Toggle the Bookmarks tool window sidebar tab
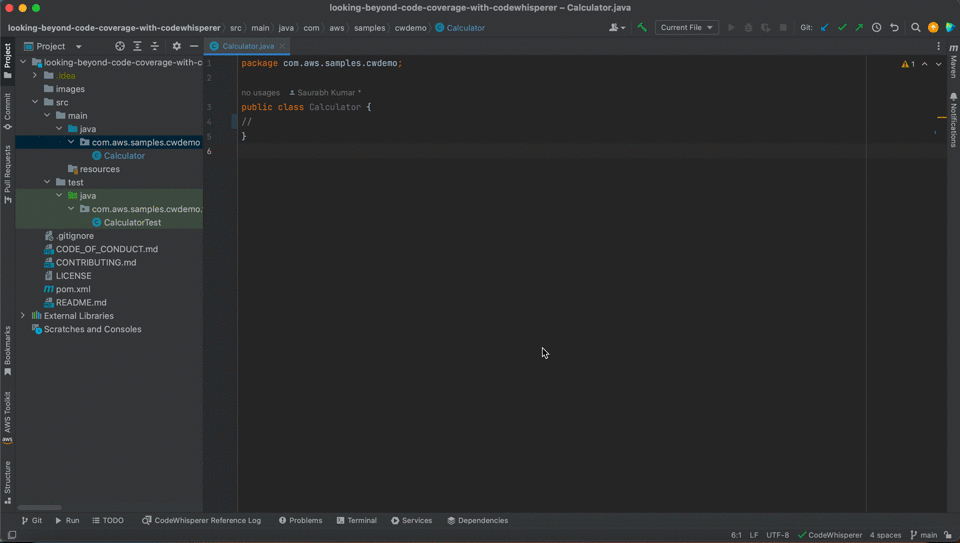 pos(7,351)
